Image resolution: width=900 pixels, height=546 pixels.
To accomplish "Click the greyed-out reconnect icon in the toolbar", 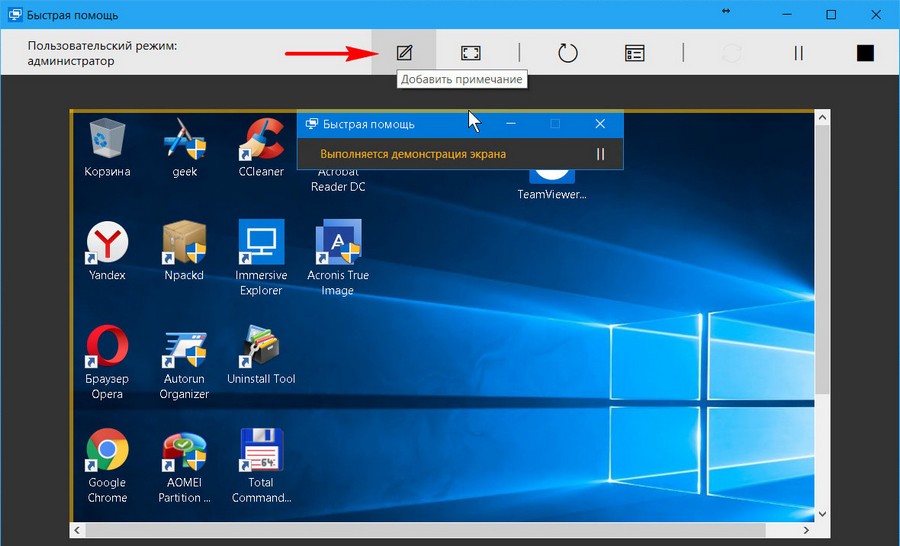I will 732,53.
